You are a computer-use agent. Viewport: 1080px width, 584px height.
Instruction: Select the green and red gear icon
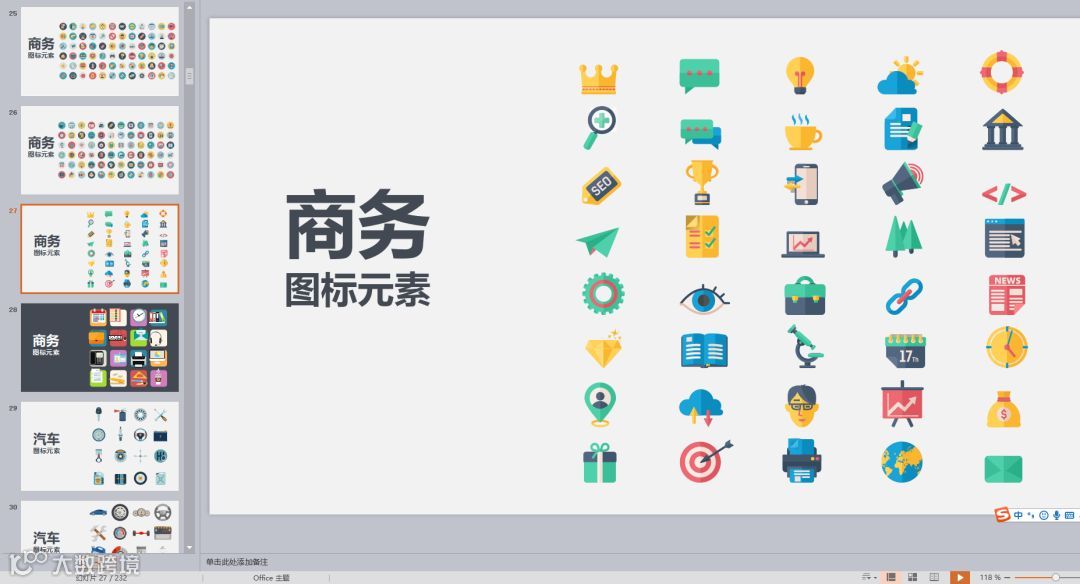click(603, 294)
